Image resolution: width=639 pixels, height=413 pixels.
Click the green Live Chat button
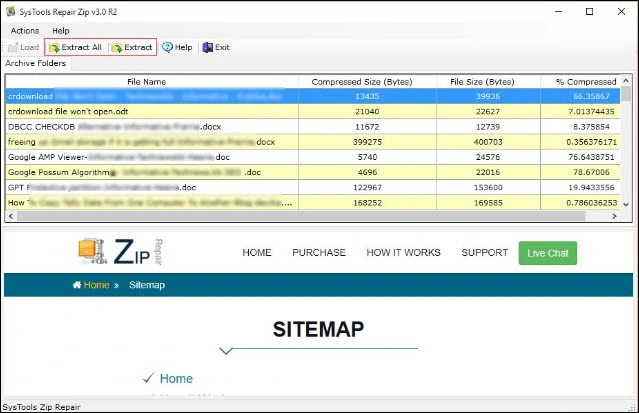[x=548, y=253]
